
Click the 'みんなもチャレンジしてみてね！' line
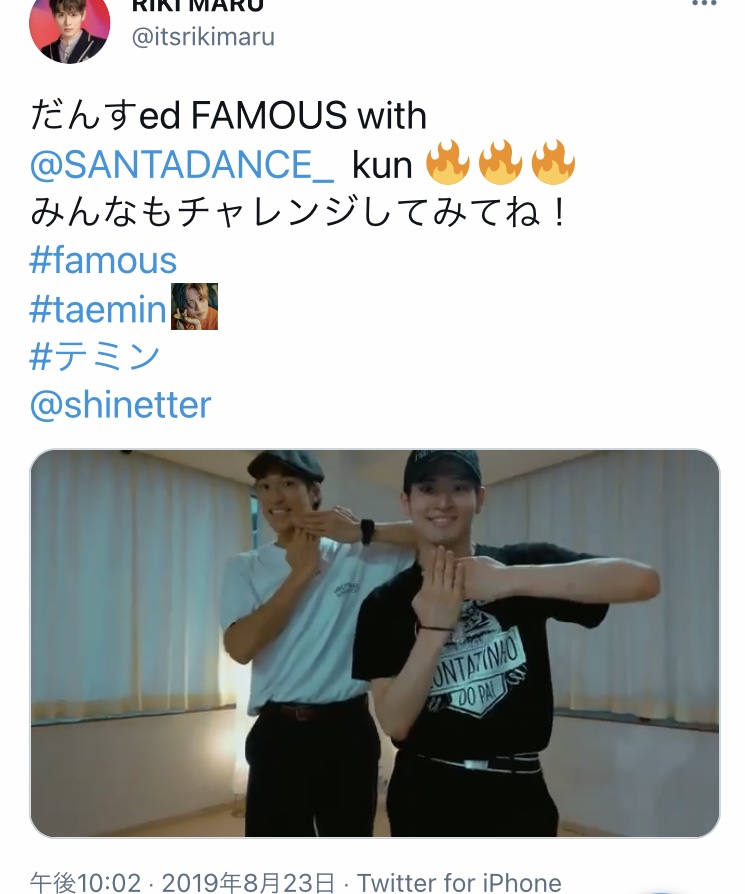tap(299, 212)
